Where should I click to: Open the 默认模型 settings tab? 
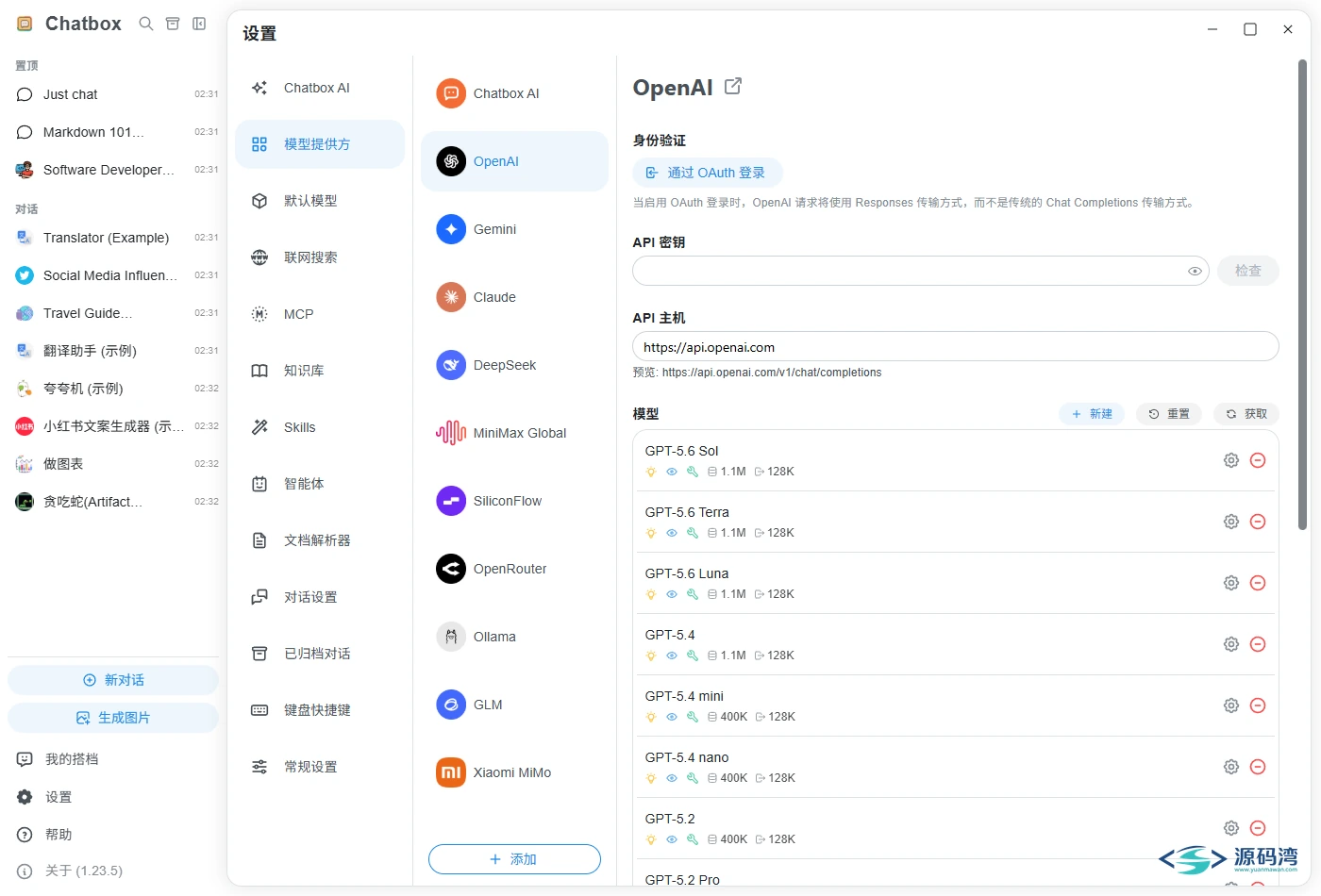(320, 201)
